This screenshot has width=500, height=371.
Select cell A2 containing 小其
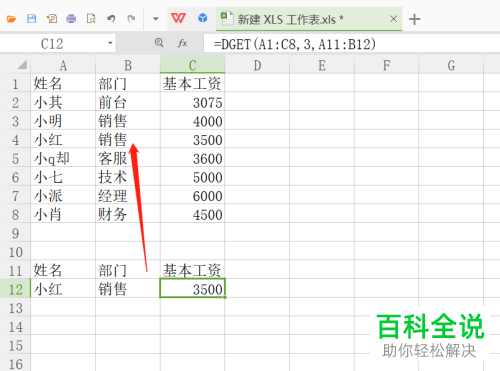coord(63,102)
